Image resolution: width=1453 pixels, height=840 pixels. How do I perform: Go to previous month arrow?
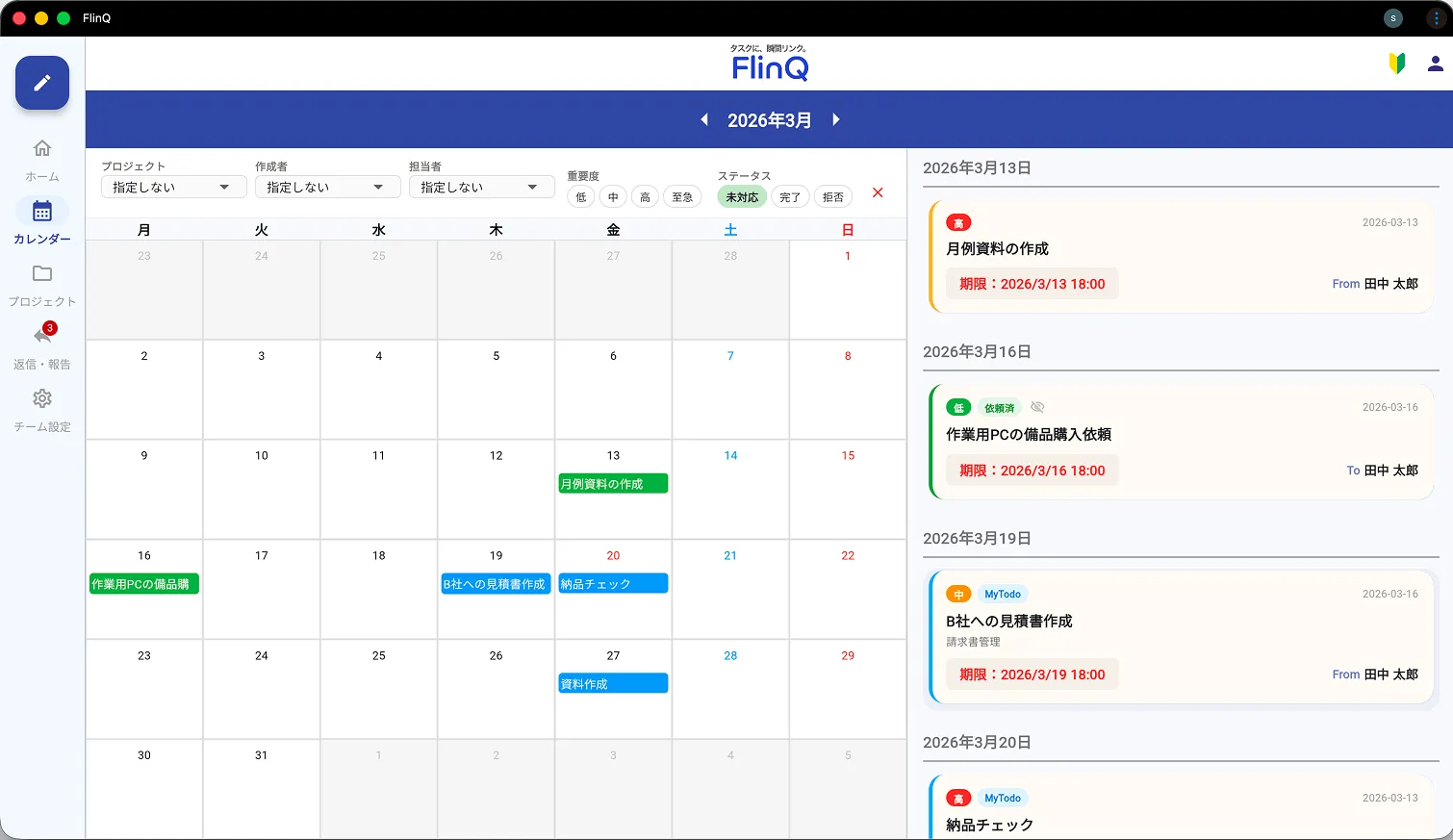pyautogui.click(x=704, y=119)
